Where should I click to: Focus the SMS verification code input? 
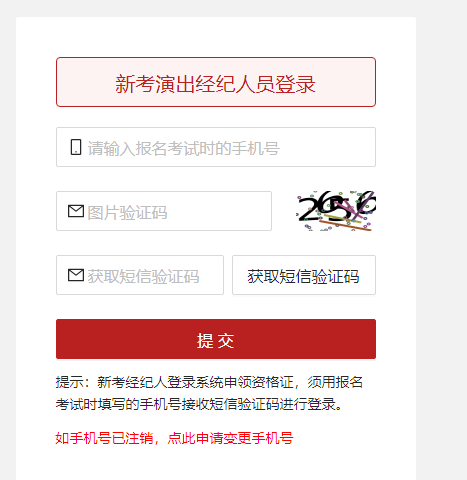tap(140, 275)
